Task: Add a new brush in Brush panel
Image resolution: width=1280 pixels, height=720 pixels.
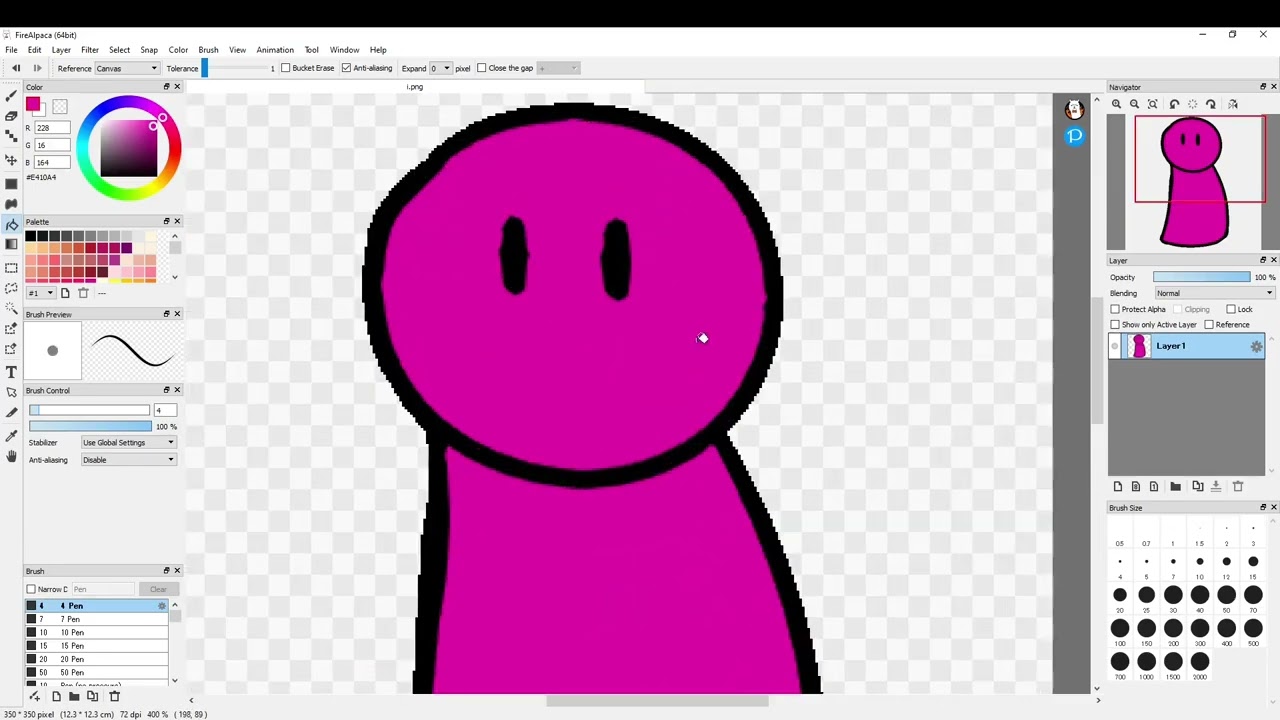Action: point(56,696)
